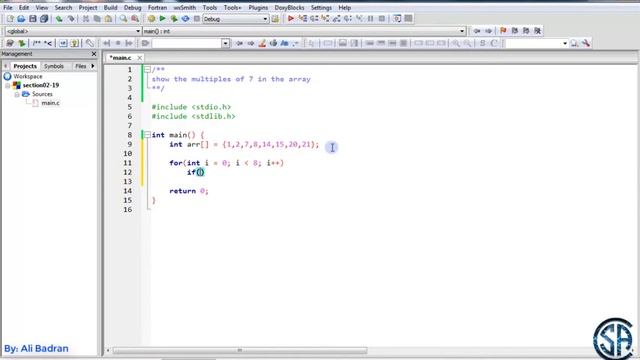Open the File menu

click(x=7, y=7)
